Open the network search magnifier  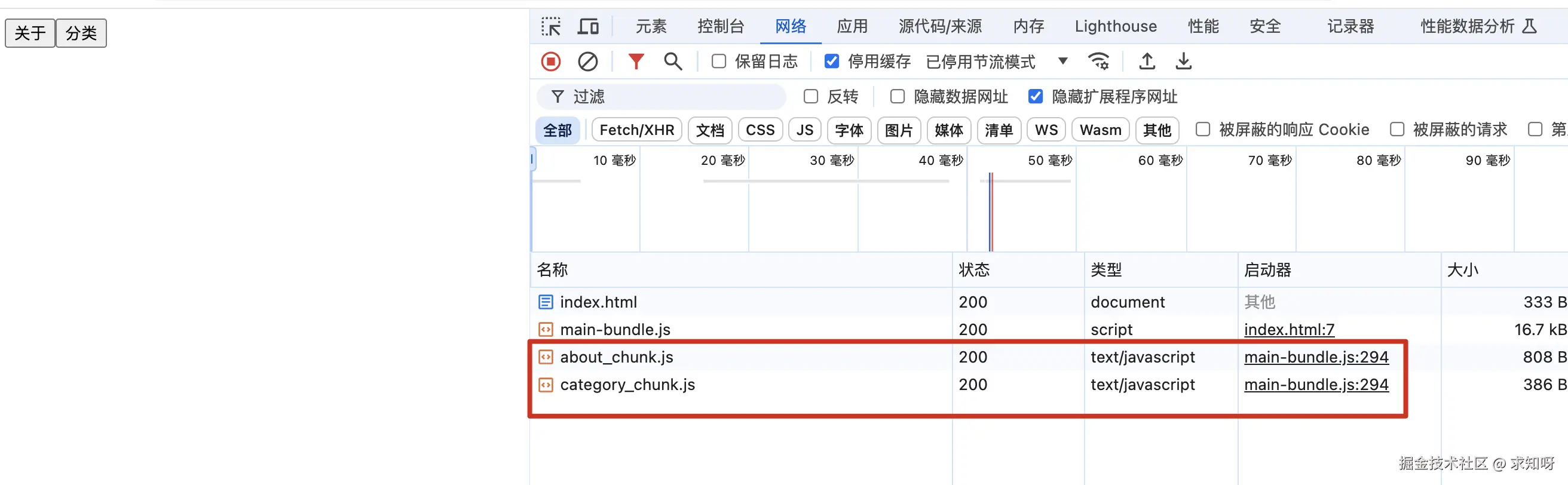tap(673, 62)
